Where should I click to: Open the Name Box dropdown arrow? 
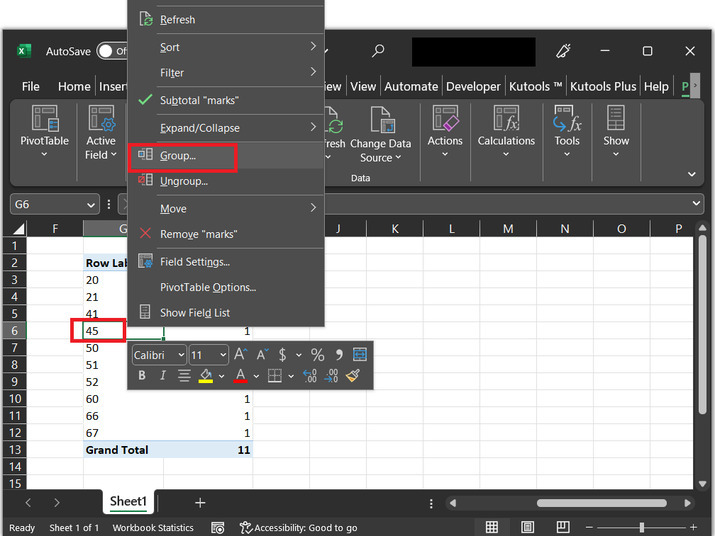click(91, 204)
